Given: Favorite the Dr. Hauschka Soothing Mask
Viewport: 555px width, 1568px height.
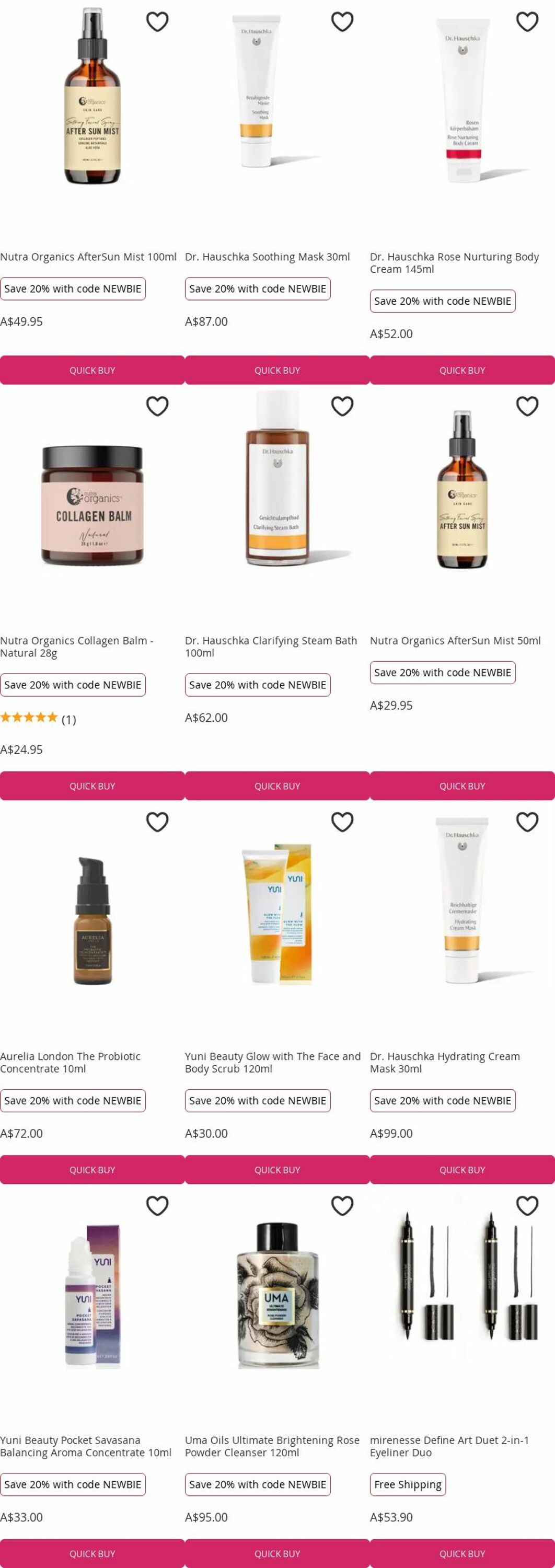Looking at the screenshot, I should [342, 22].
